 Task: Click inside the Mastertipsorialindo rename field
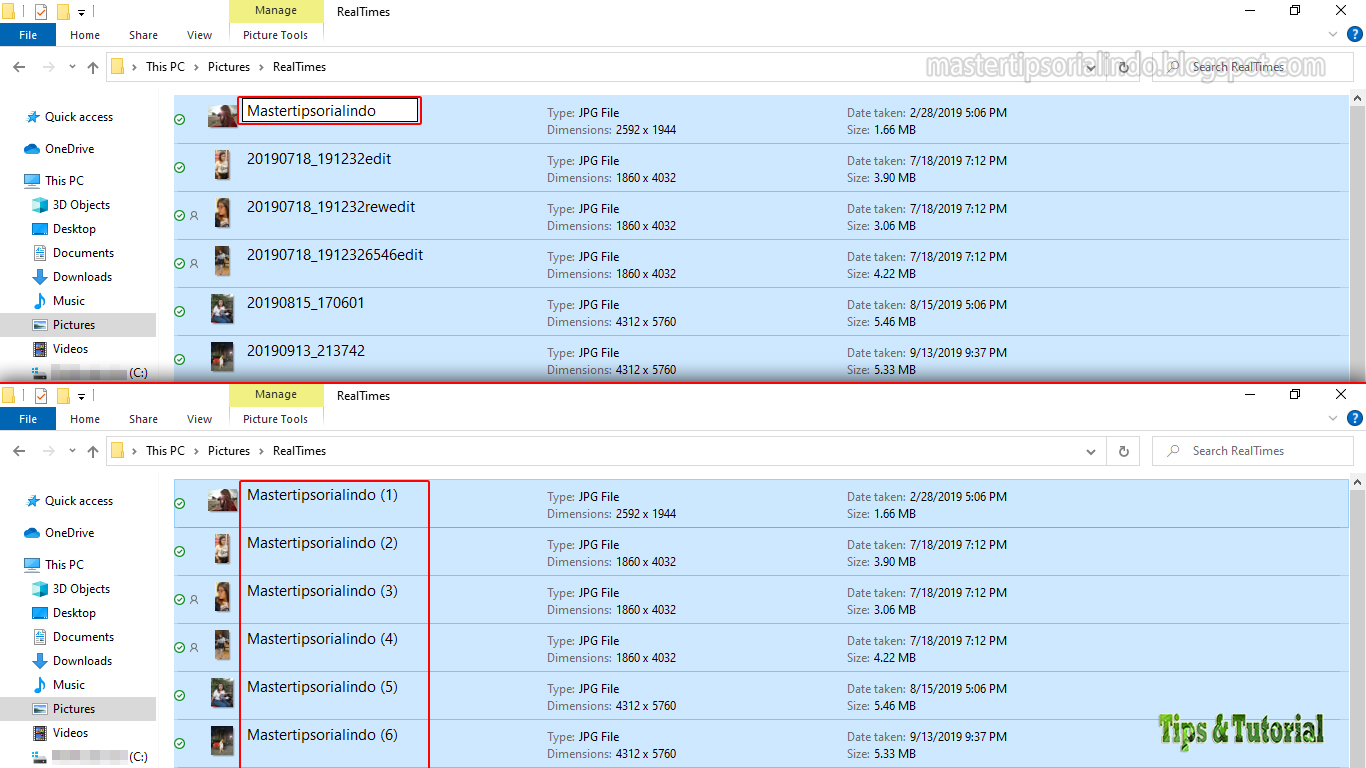pos(328,110)
